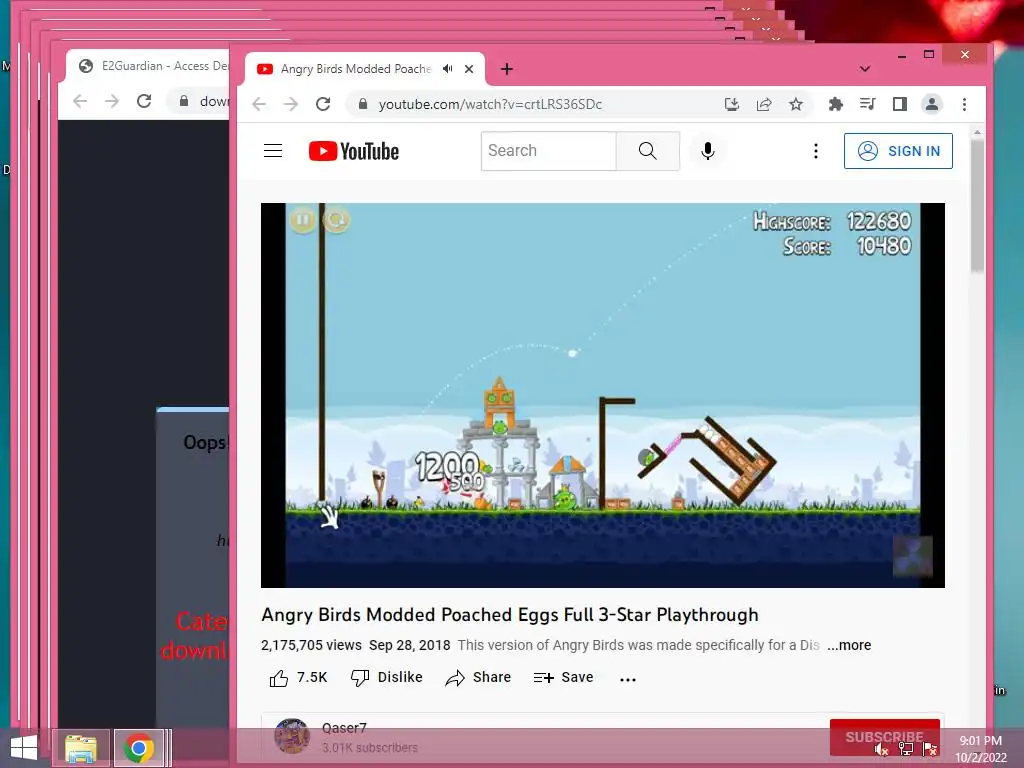
Task: Open Action Center flag in tray
Action: pyautogui.click(x=931, y=750)
